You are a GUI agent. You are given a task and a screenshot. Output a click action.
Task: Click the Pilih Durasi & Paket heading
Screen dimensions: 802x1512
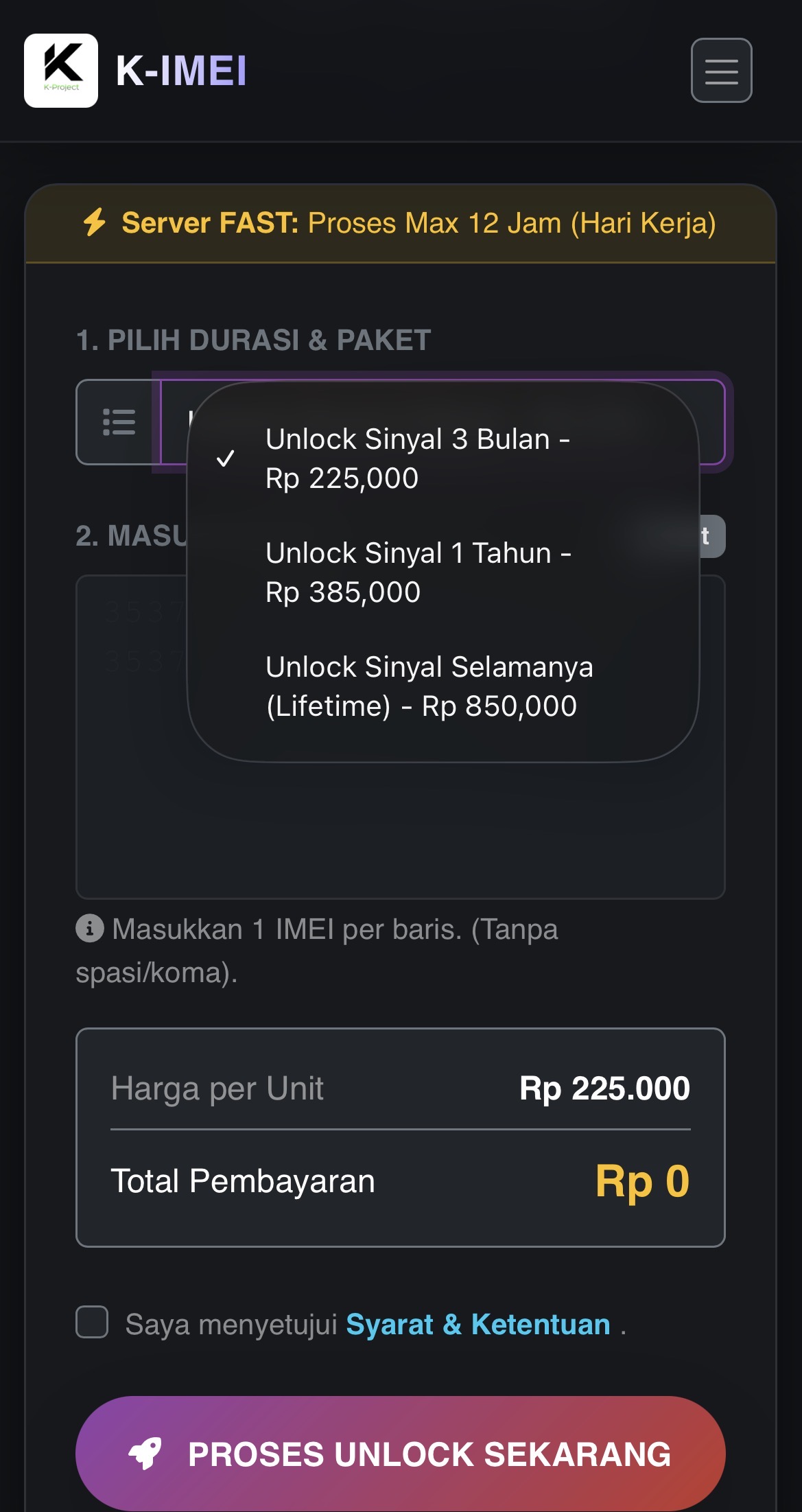click(x=253, y=340)
